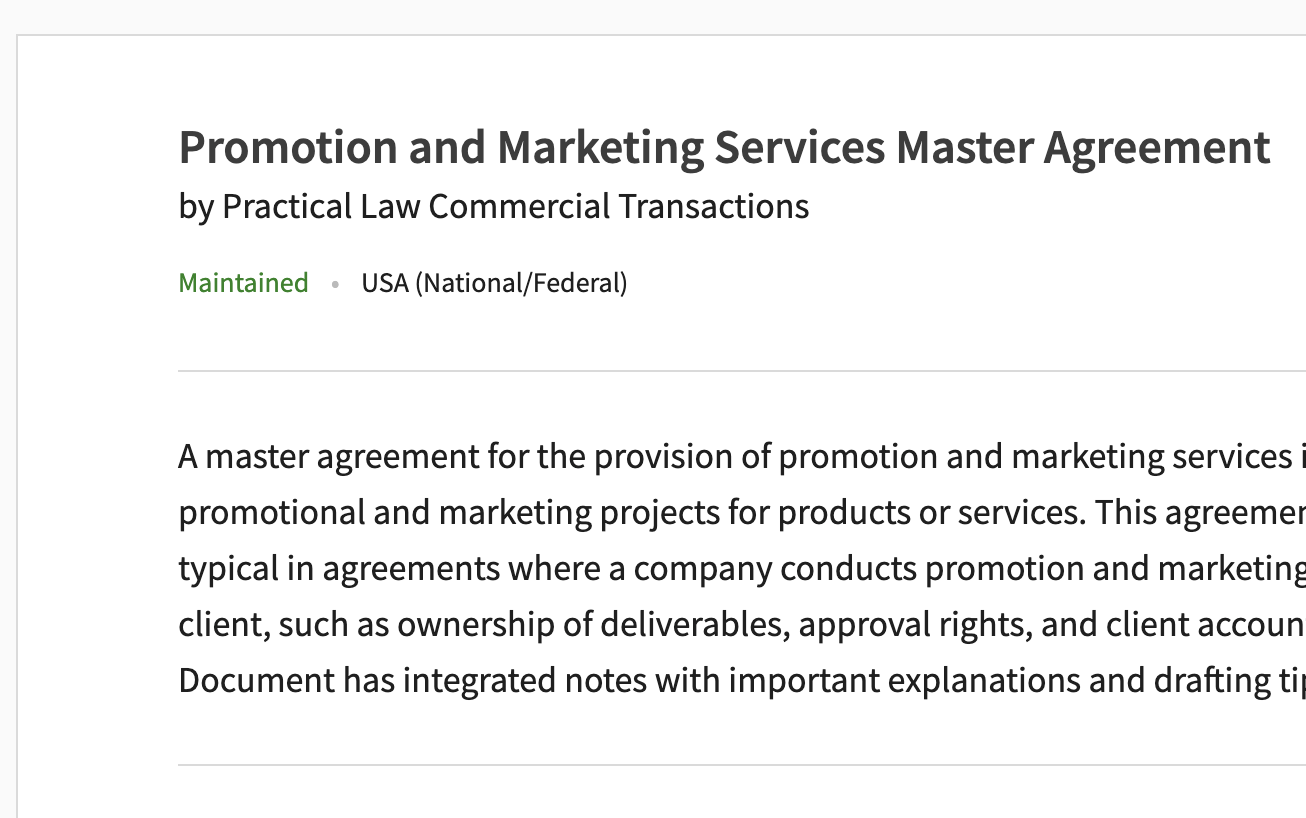Click the divider line below the jurisdiction row
The width and height of the screenshot is (1306, 818).
tap(740, 371)
